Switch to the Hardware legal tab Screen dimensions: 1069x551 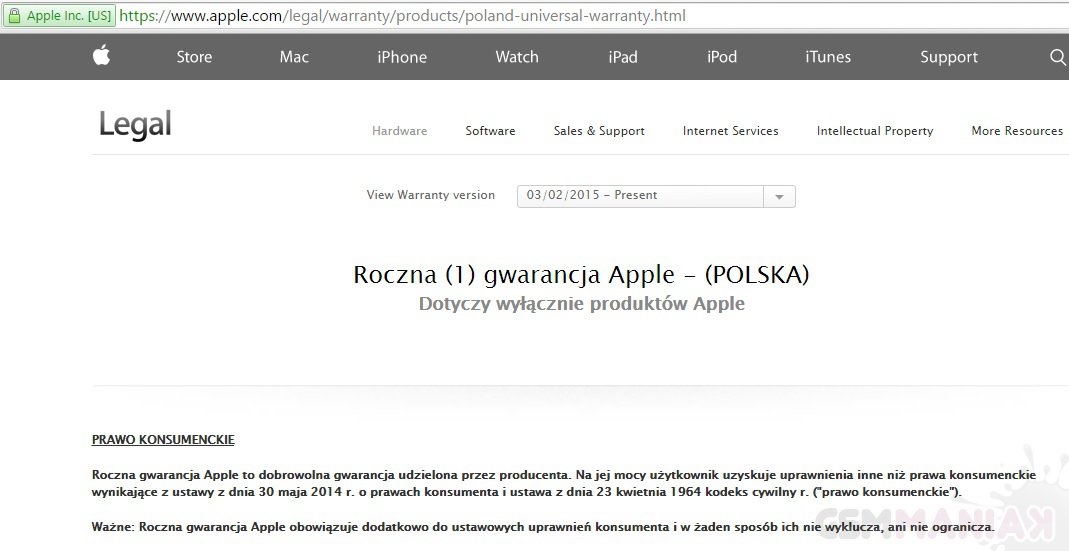(399, 131)
